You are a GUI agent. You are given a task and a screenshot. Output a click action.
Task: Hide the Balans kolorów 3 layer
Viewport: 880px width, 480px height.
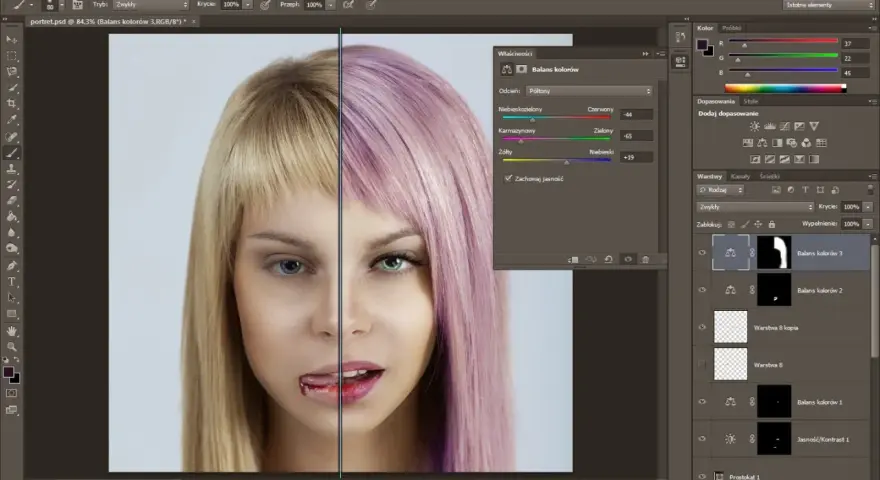[702, 253]
